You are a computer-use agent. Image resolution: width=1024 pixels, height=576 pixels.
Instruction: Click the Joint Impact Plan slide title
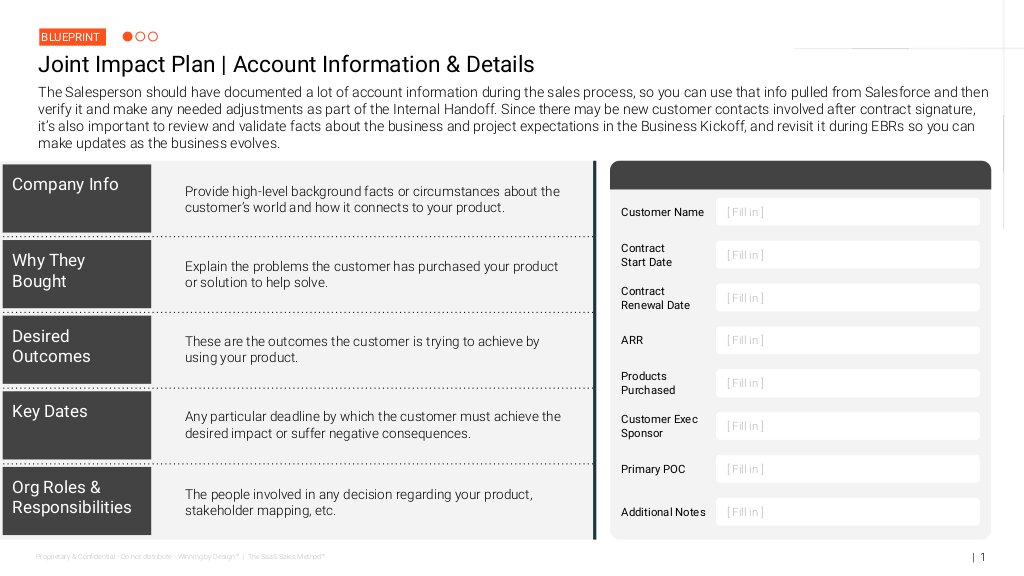click(286, 65)
